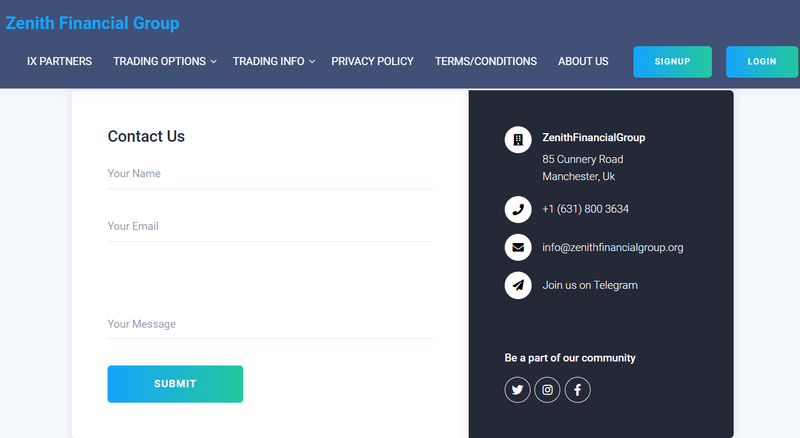Focus the Your Name input field
The height and width of the screenshot is (438, 800).
(270, 174)
